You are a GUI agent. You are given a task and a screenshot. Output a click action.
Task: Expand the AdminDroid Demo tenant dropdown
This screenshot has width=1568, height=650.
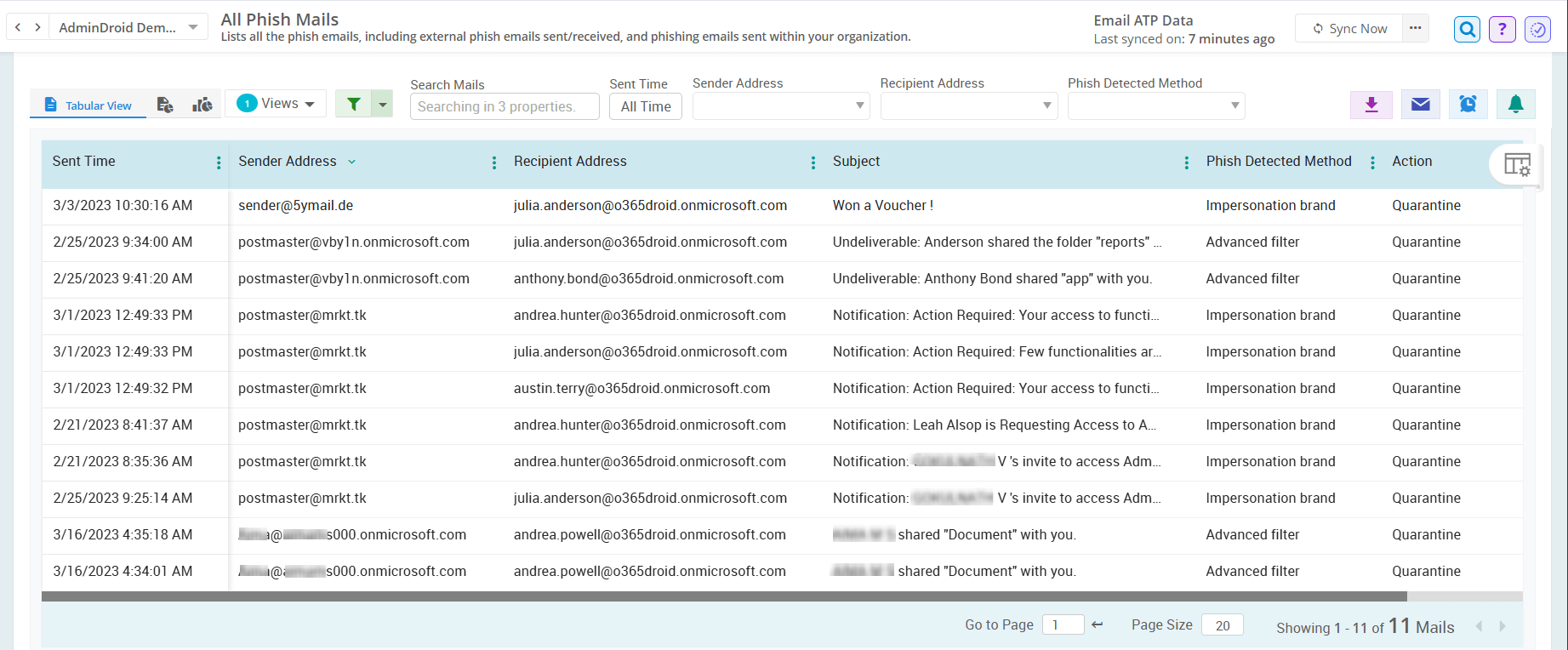coord(193,27)
